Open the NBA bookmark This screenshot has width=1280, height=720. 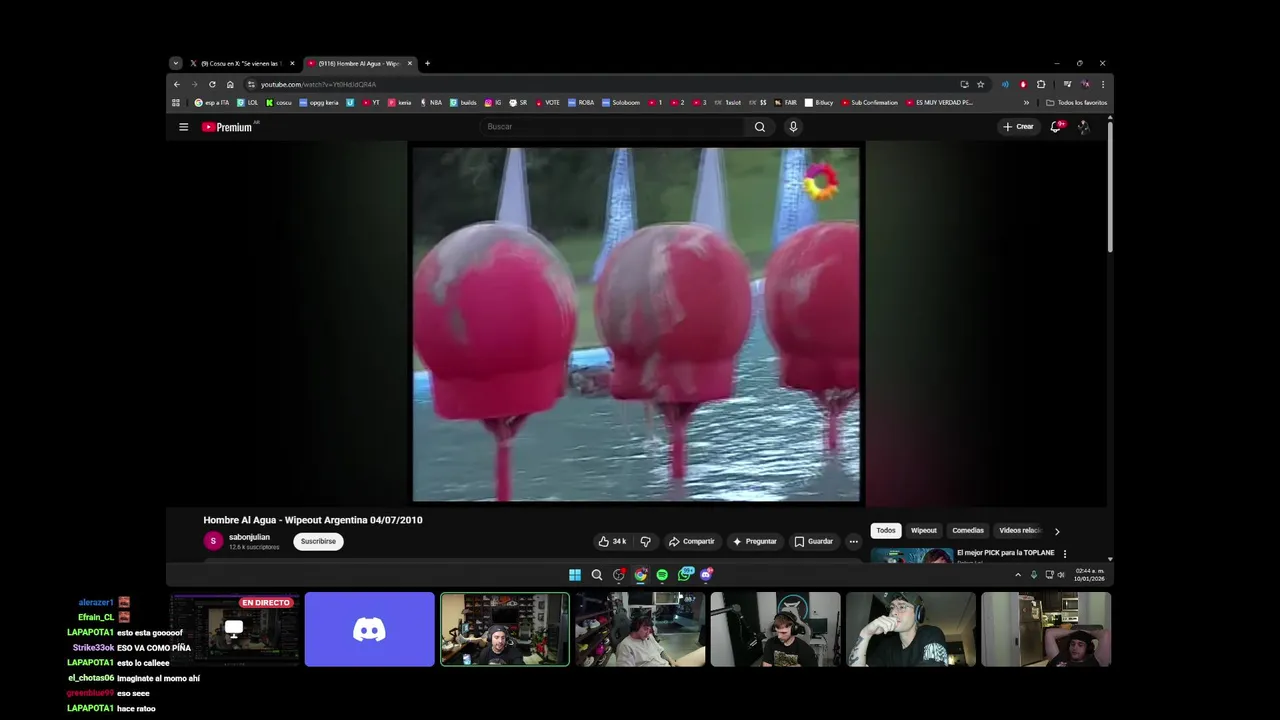point(431,102)
